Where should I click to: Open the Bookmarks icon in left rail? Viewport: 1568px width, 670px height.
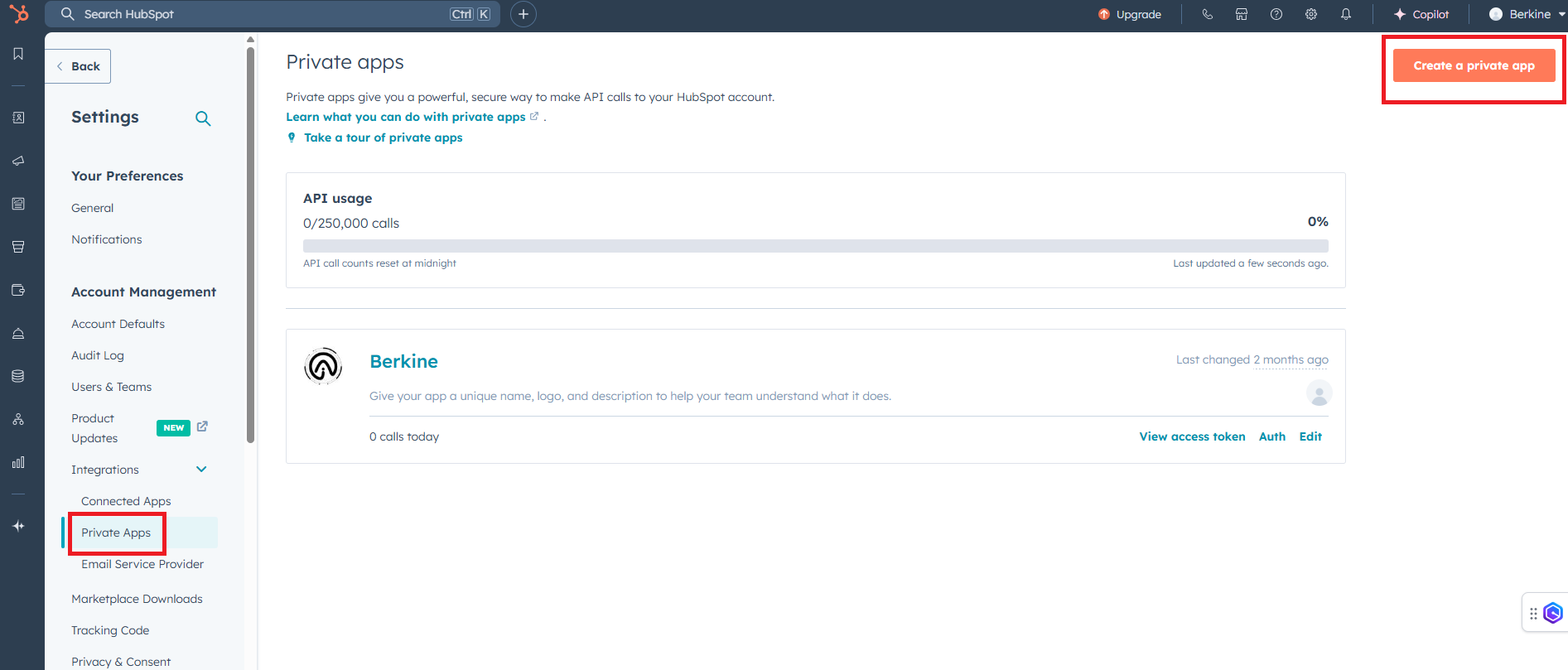tap(18, 54)
